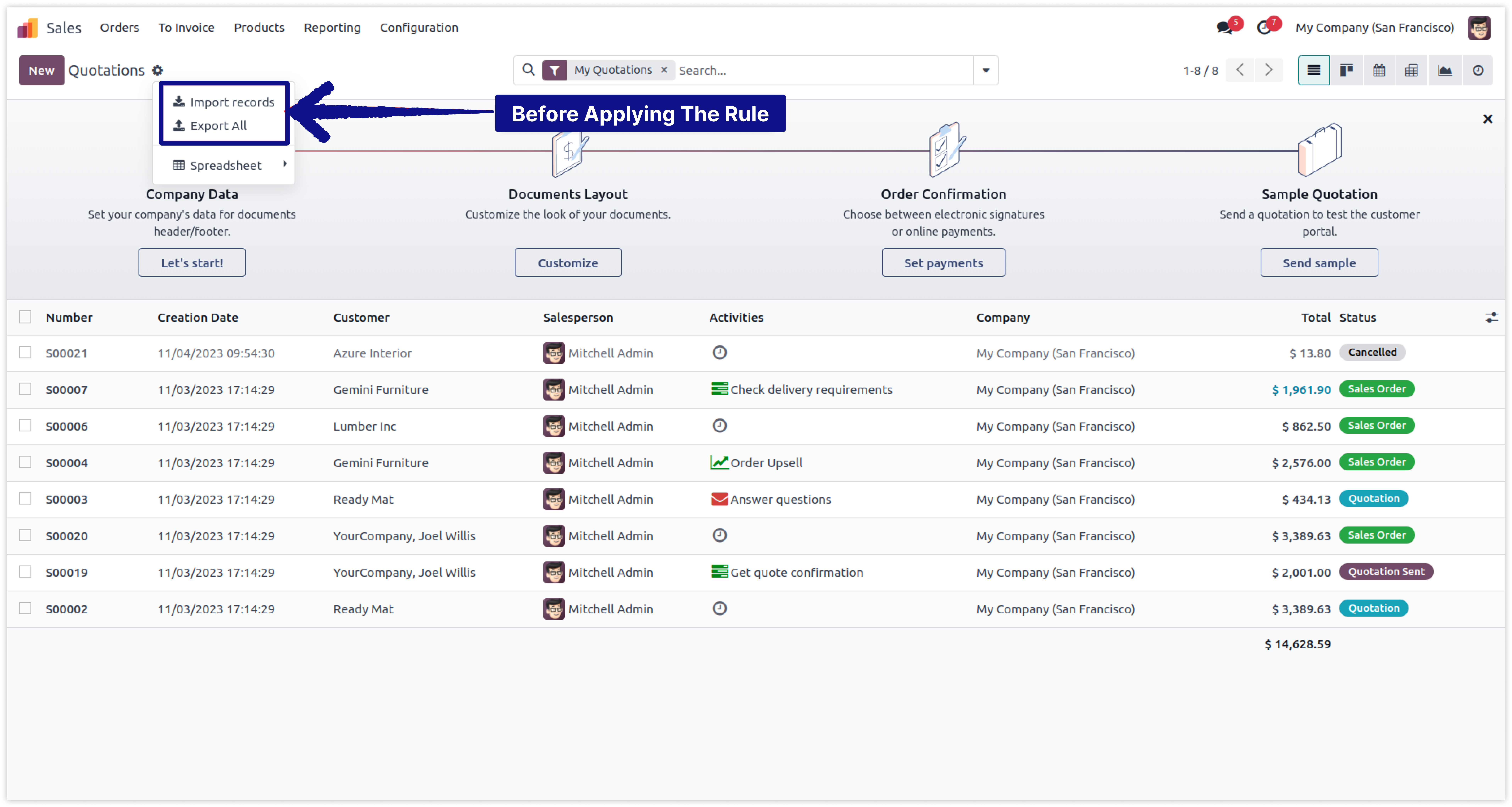This screenshot has height=807, width=1512.
Task: Switch to kanban view
Action: [1347, 70]
